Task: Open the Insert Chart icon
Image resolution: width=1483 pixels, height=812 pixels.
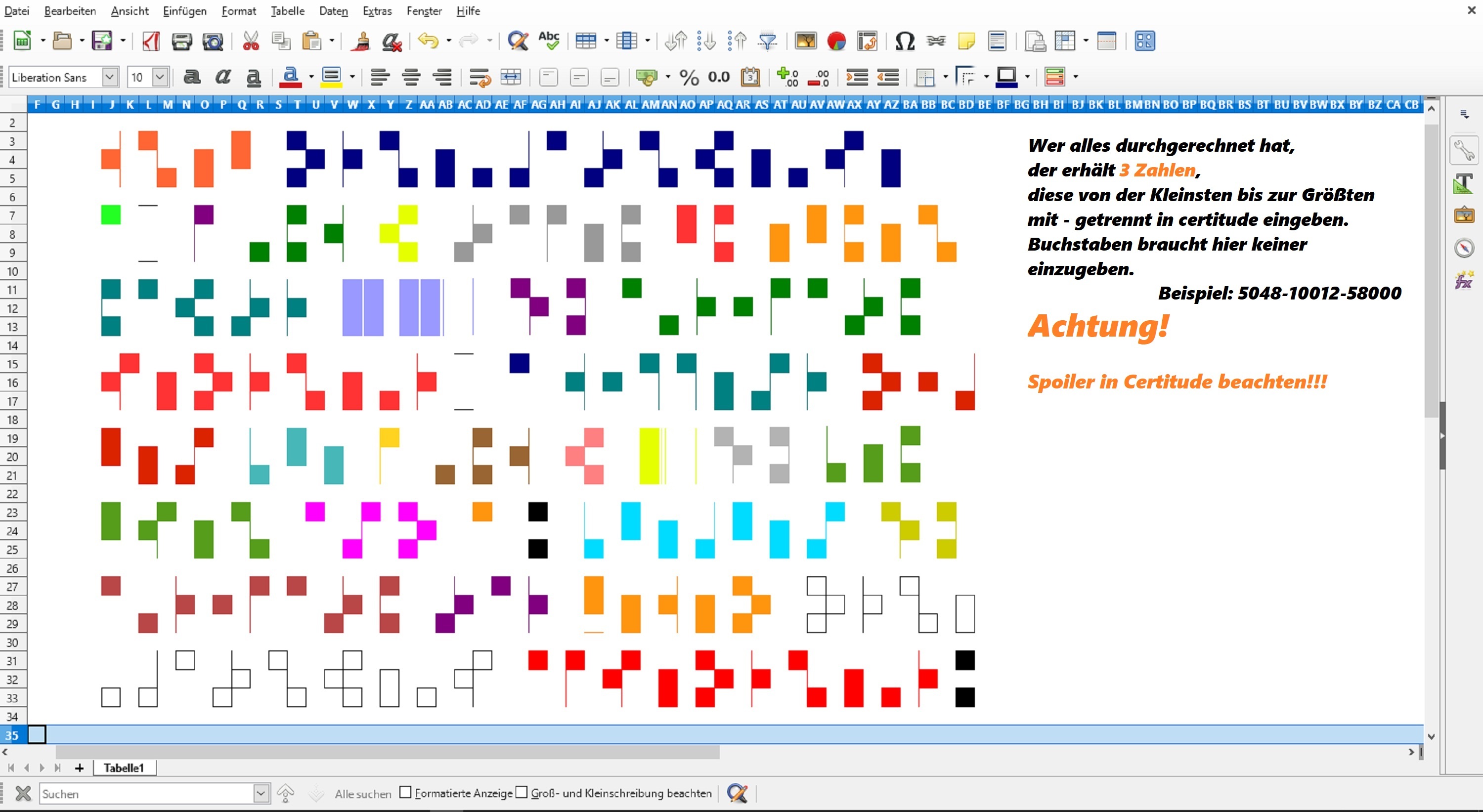Action: coord(836,42)
